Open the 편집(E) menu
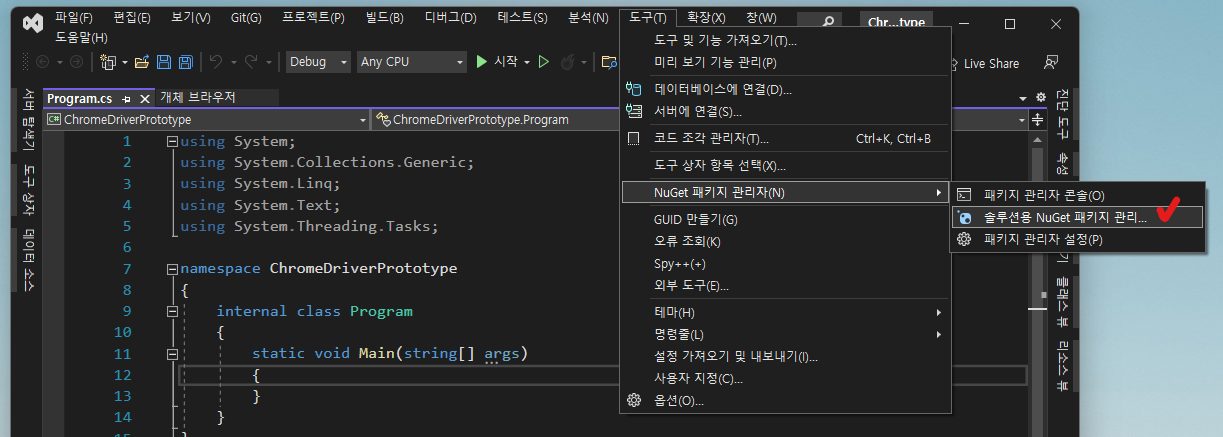1223x437 pixels. tap(132, 18)
